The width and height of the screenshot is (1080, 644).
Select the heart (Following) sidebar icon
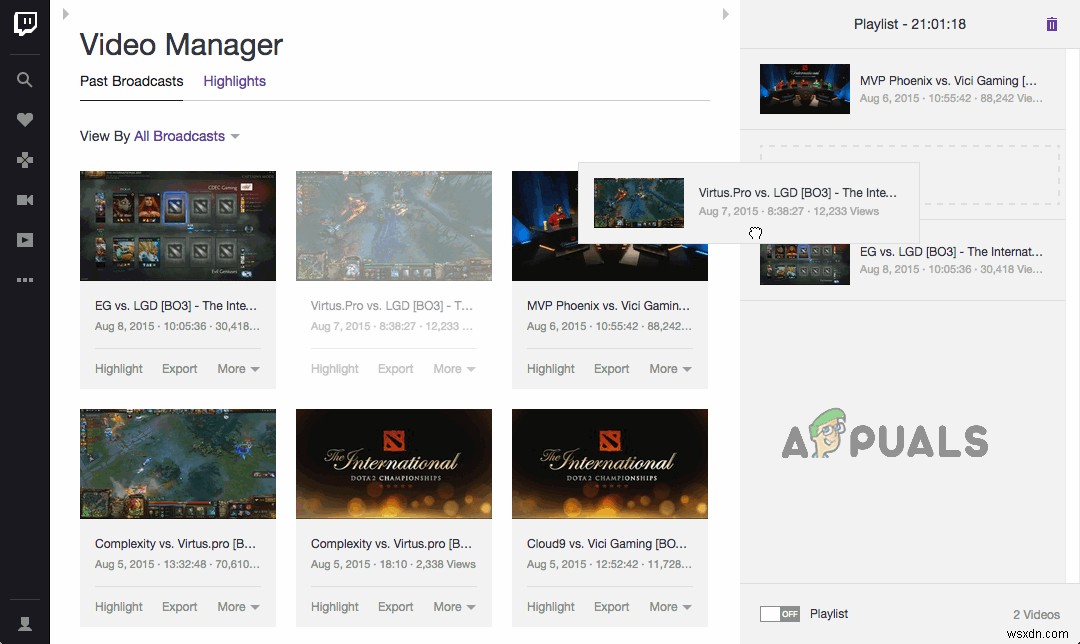tap(24, 120)
